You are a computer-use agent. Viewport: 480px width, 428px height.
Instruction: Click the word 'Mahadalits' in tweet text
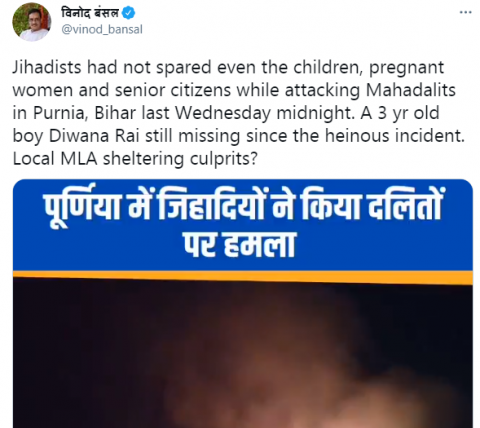click(x=411, y=90)
